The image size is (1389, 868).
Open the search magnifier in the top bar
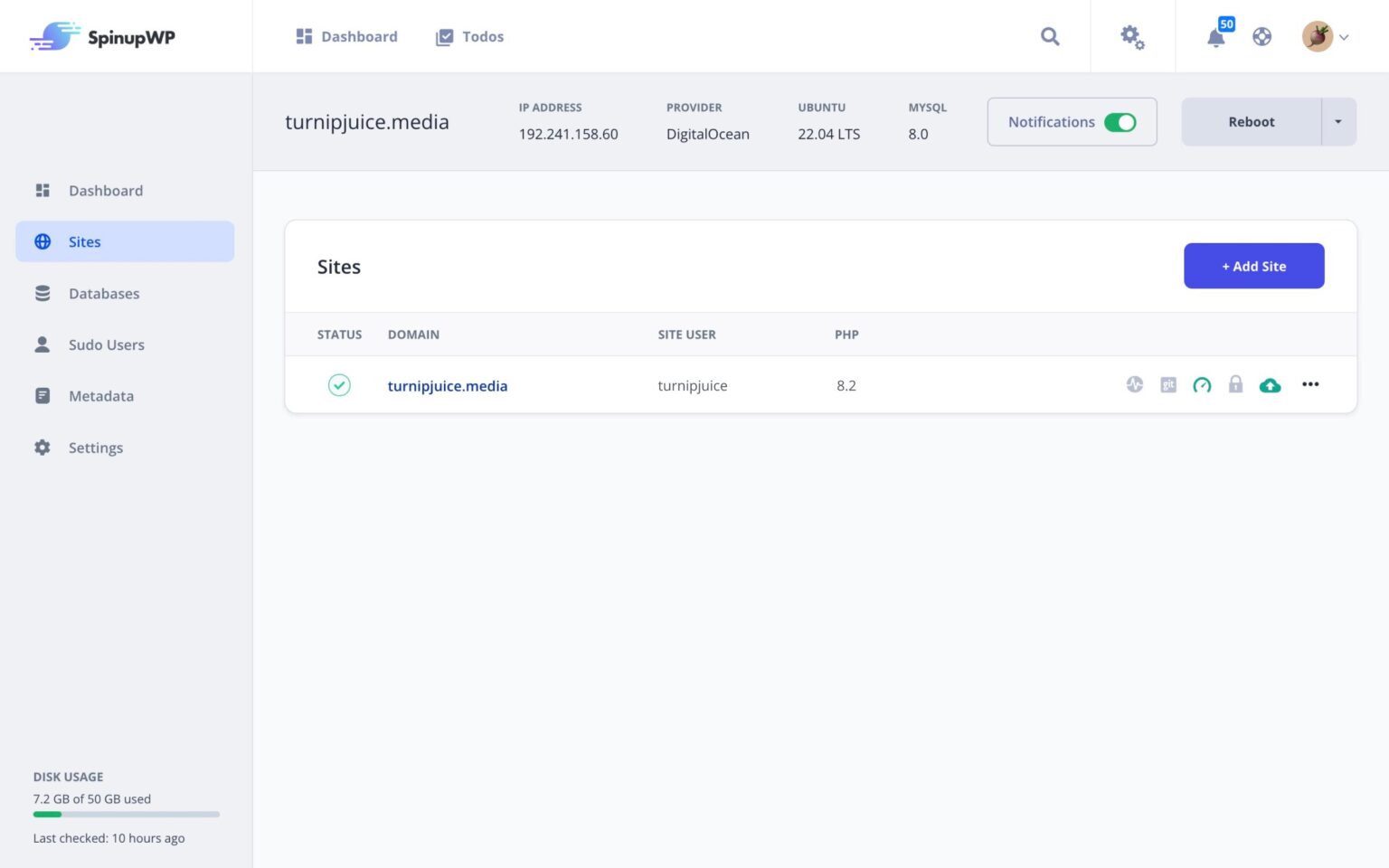pyautogui.click(x=1050, y=36)
